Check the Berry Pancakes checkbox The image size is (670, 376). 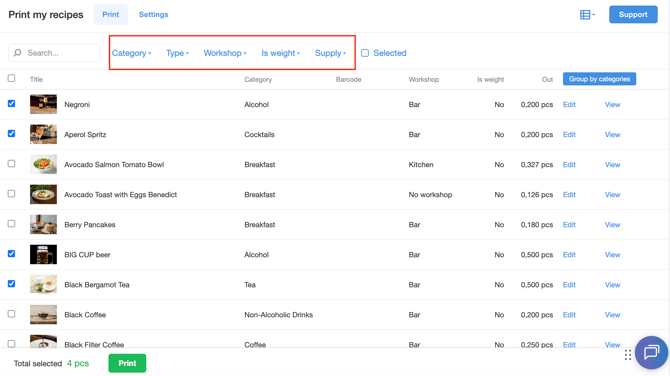point(12,223)
